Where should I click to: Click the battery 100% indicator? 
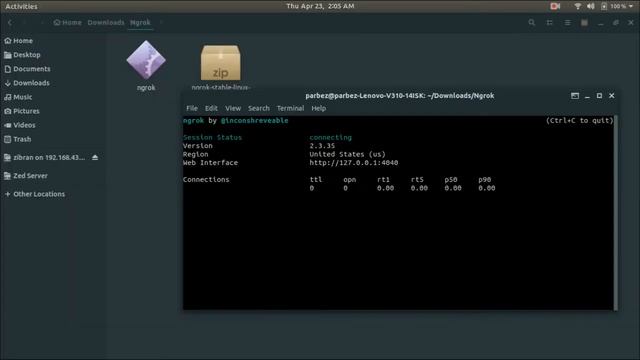click(613, 6)
